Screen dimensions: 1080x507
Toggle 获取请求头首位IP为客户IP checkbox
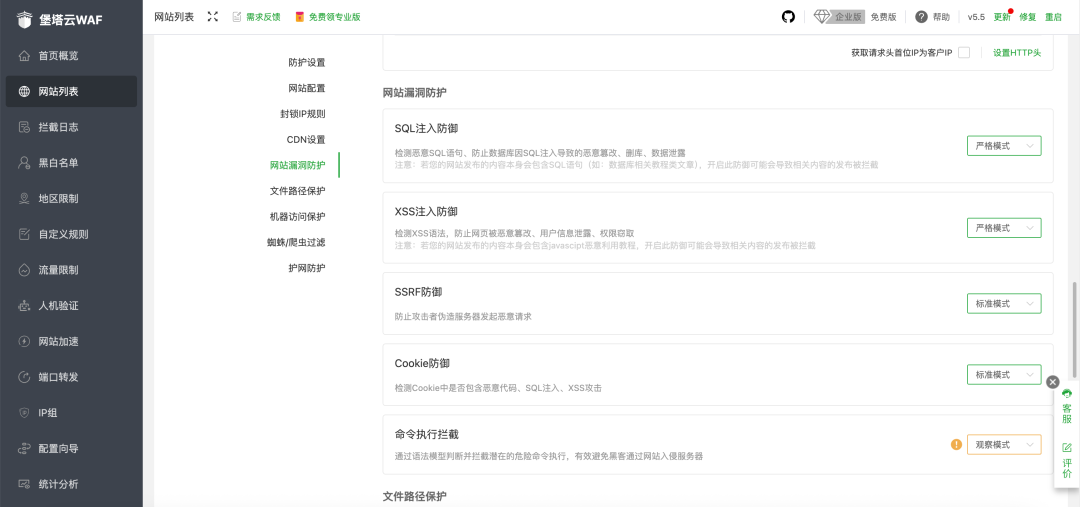click(x=964, y=53)
